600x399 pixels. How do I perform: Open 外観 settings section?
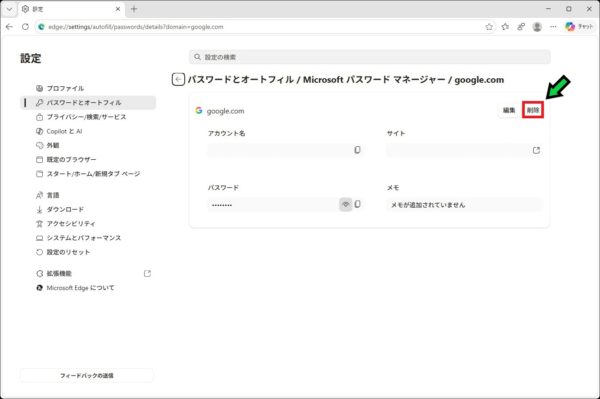tap(88, 145)
